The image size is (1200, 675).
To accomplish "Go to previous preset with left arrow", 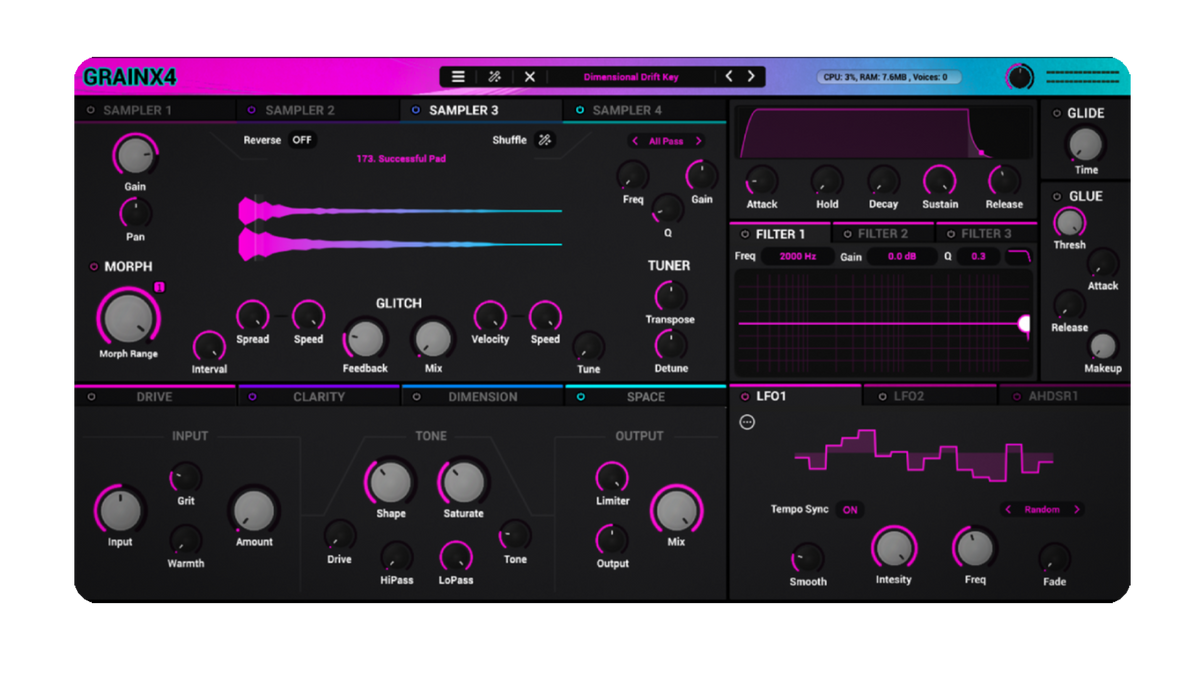I will (x=729, y=76).
